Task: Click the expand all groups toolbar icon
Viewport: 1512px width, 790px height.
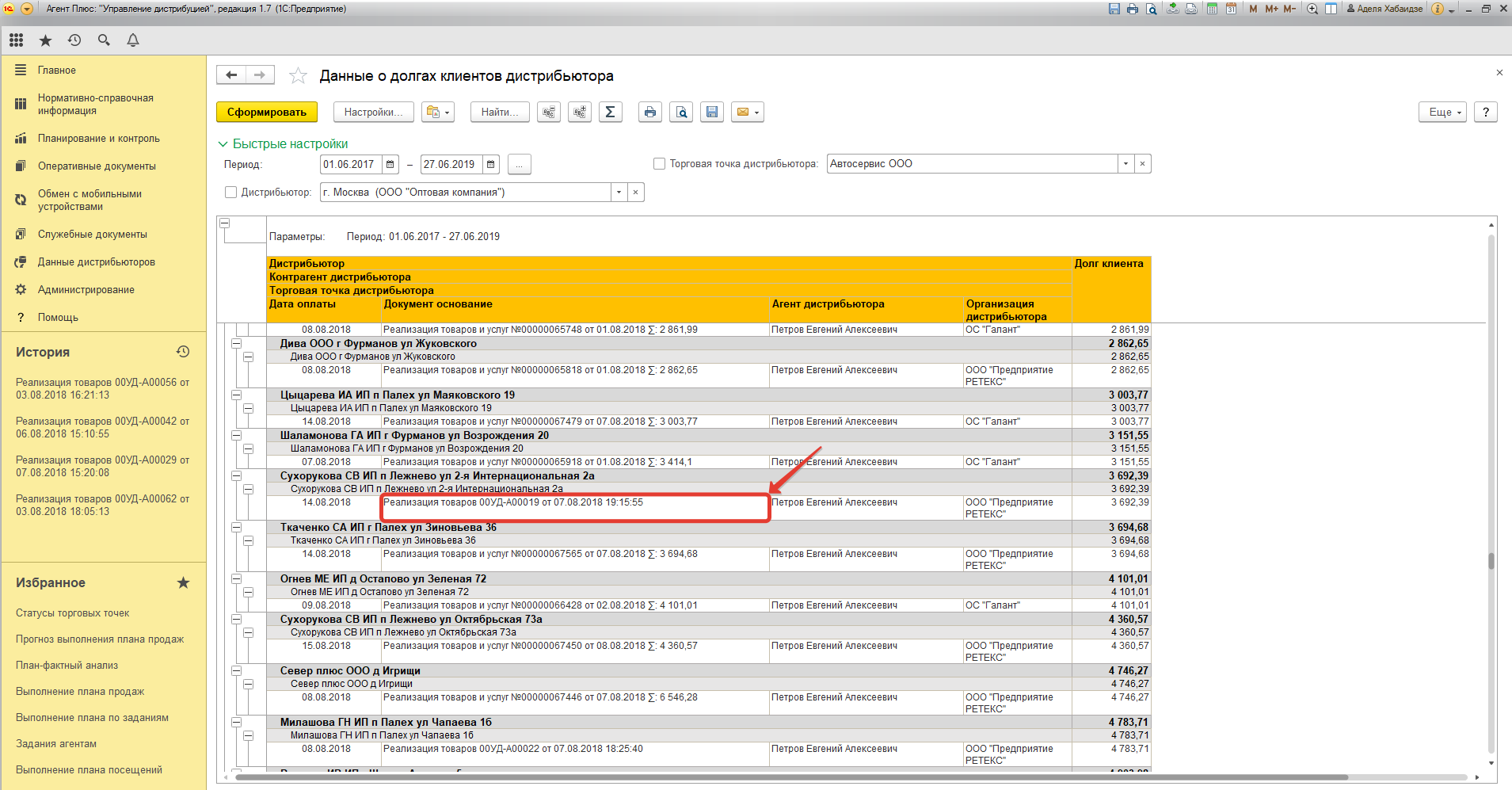Action: [x=580, y=112]
